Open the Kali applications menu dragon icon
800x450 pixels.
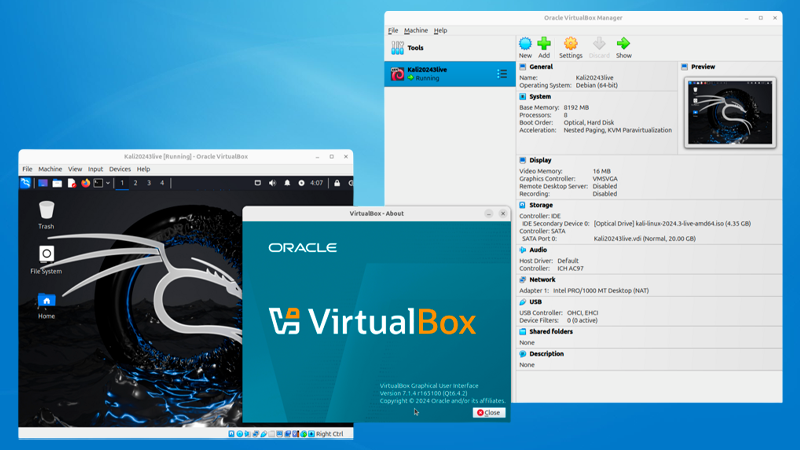coord(26,183)
